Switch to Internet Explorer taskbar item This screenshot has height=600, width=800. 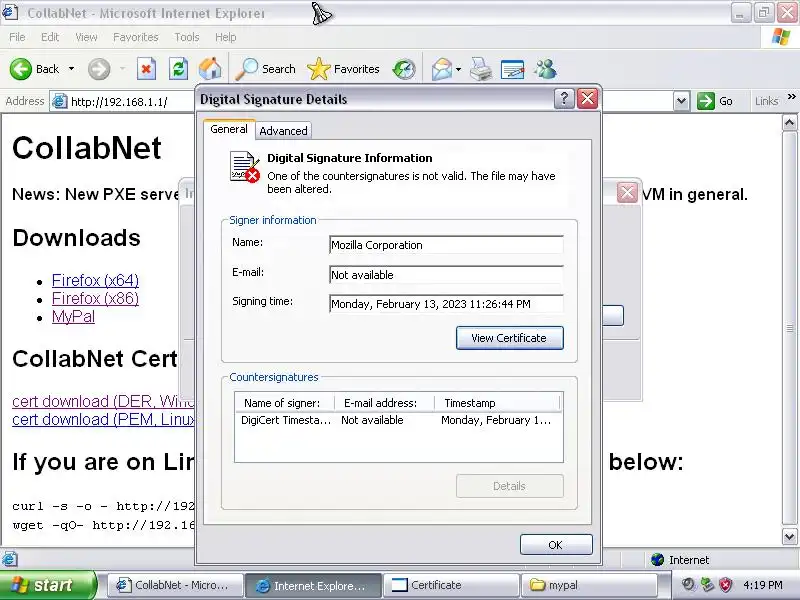pos(313,585)
